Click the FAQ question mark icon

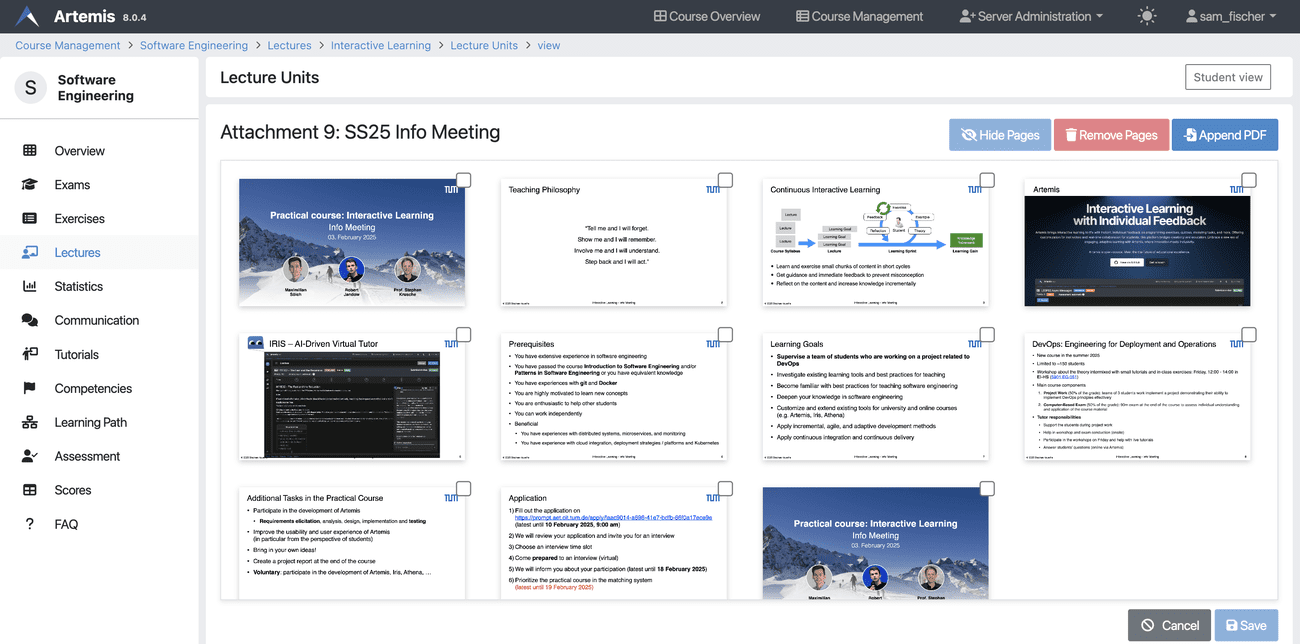(x=30, y=525)
